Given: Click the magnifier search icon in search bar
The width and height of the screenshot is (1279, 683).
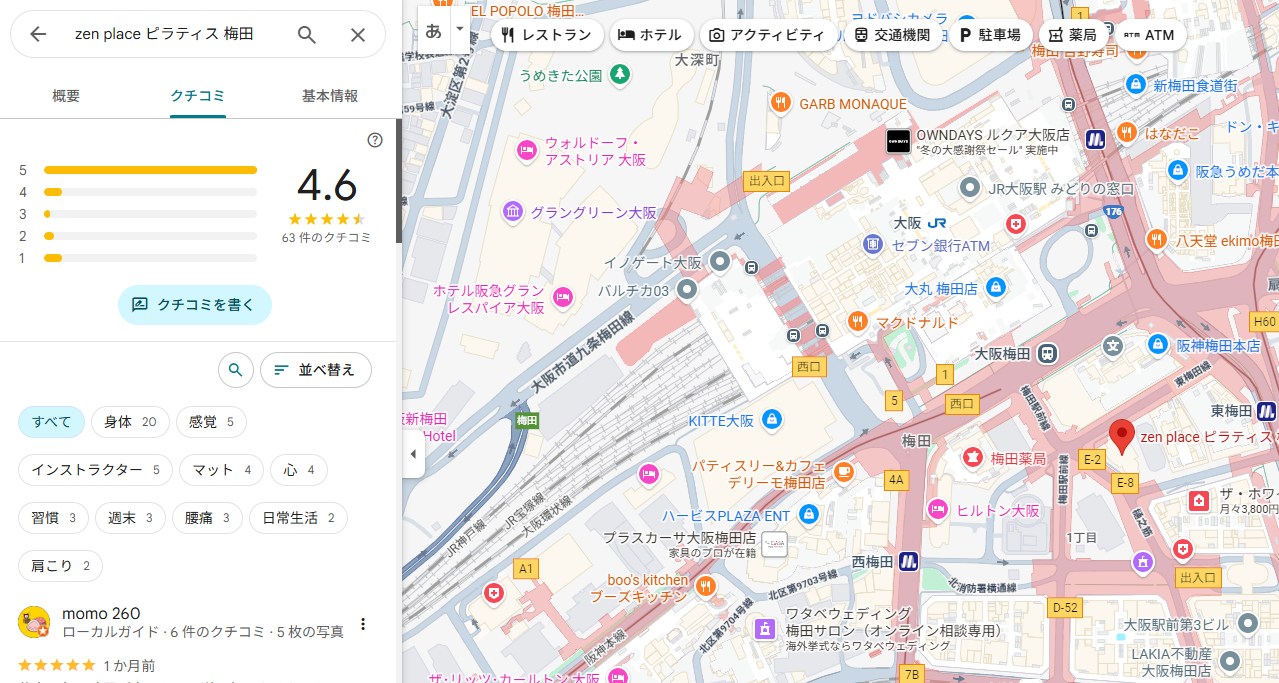Looking at the screenshot, I should point(307,34).
